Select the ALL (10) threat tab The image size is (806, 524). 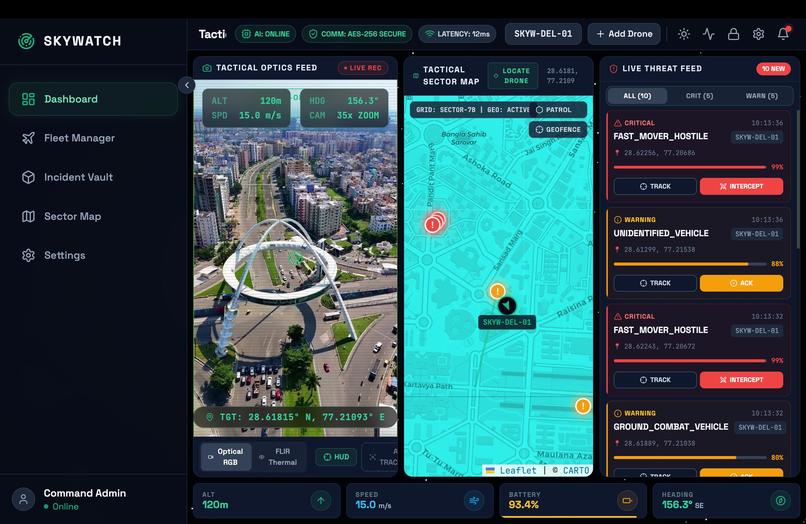point(637,96)
